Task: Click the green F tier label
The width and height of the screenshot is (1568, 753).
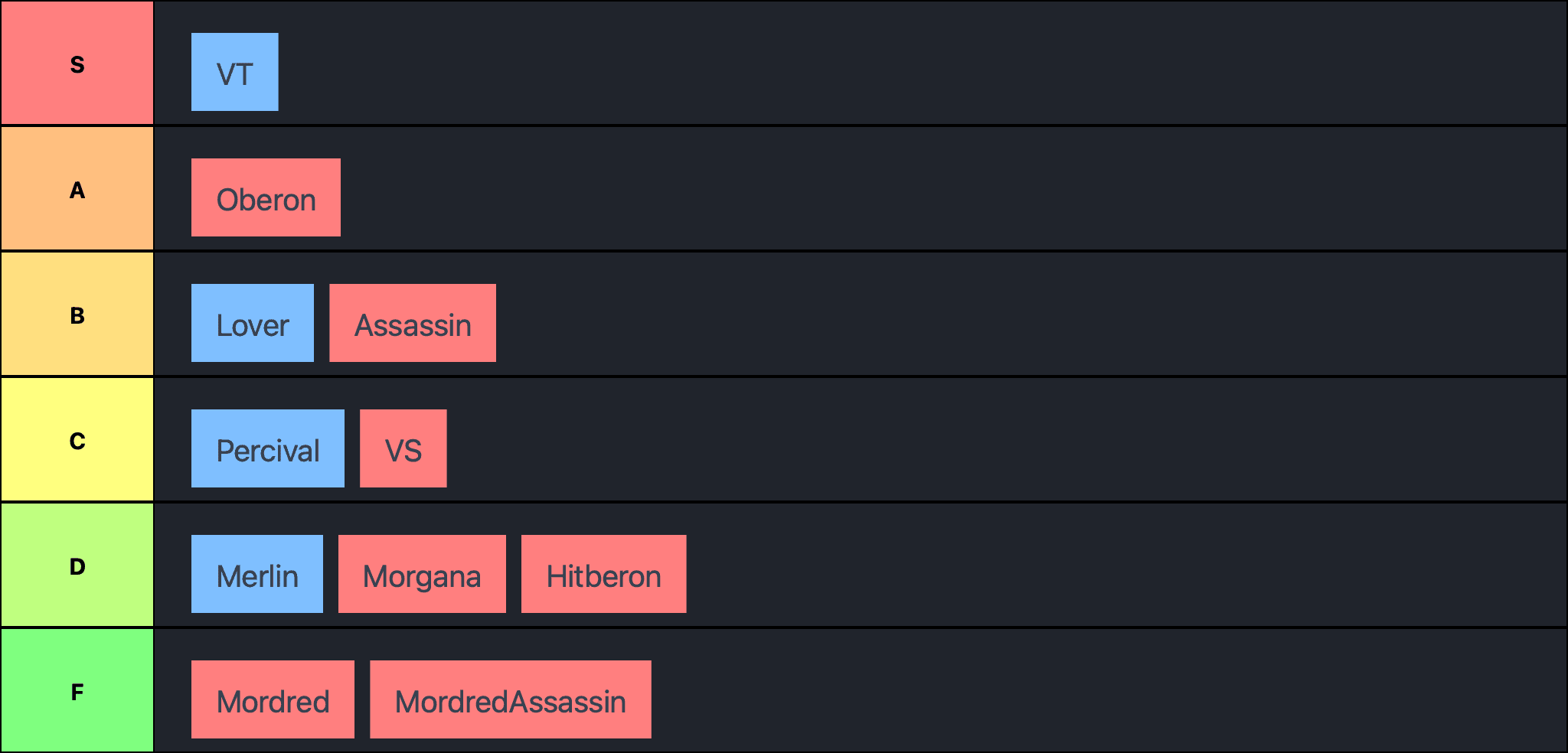Action: tap(77, 691)
